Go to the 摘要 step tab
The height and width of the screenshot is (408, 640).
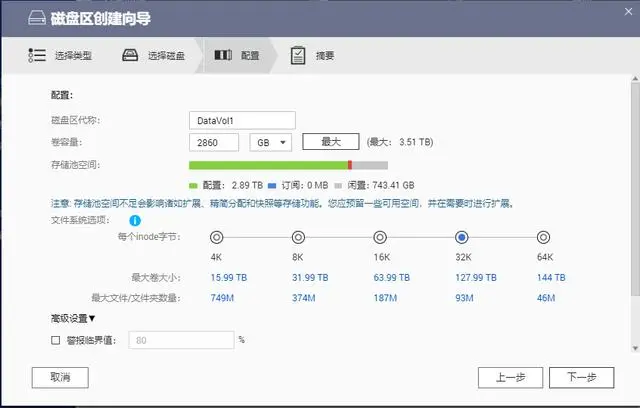click(x=313, y=55)
